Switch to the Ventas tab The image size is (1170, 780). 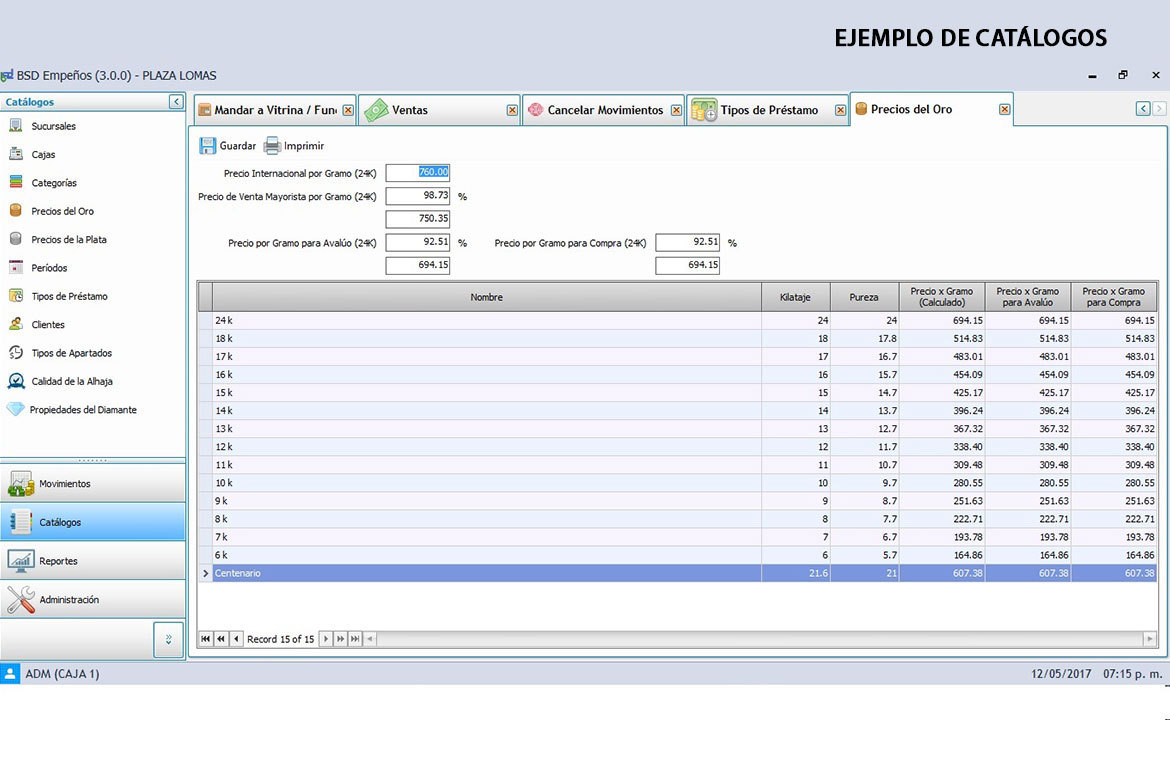[439, 110]
